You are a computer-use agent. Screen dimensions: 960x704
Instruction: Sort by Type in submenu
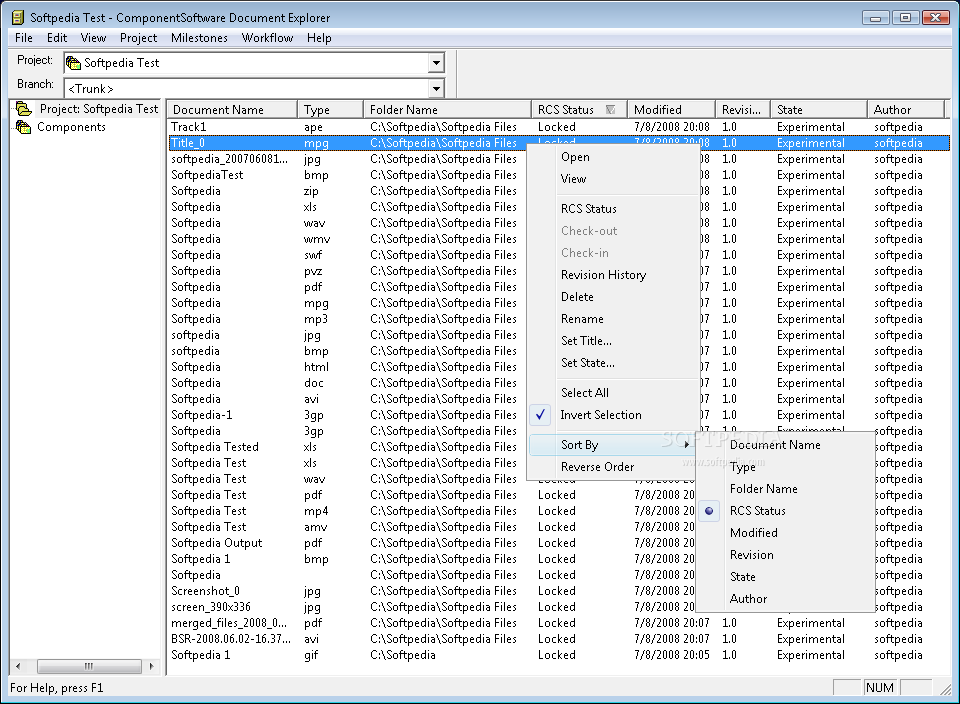786,467
